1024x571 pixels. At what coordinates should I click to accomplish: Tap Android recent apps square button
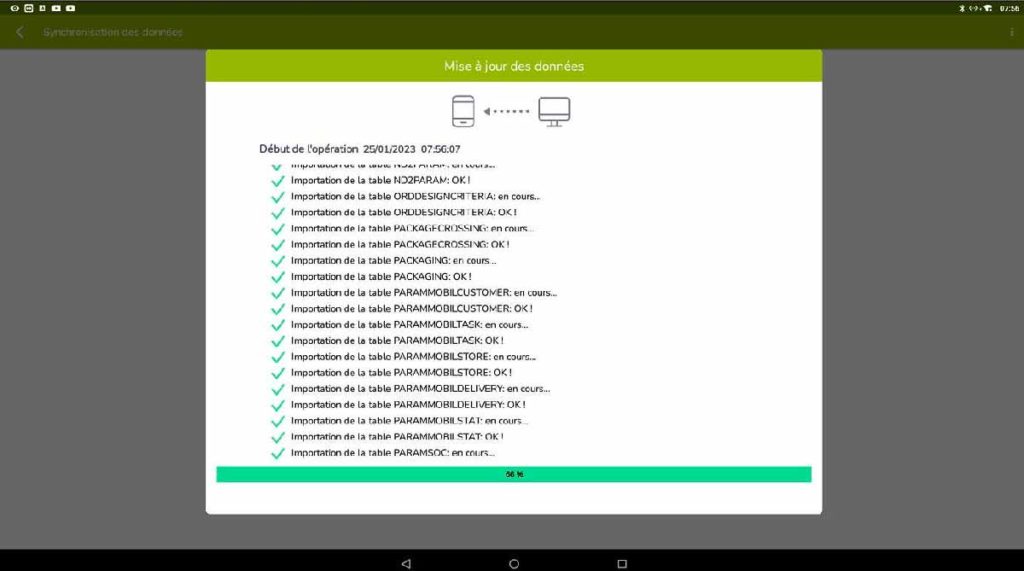tap(622, 563)
